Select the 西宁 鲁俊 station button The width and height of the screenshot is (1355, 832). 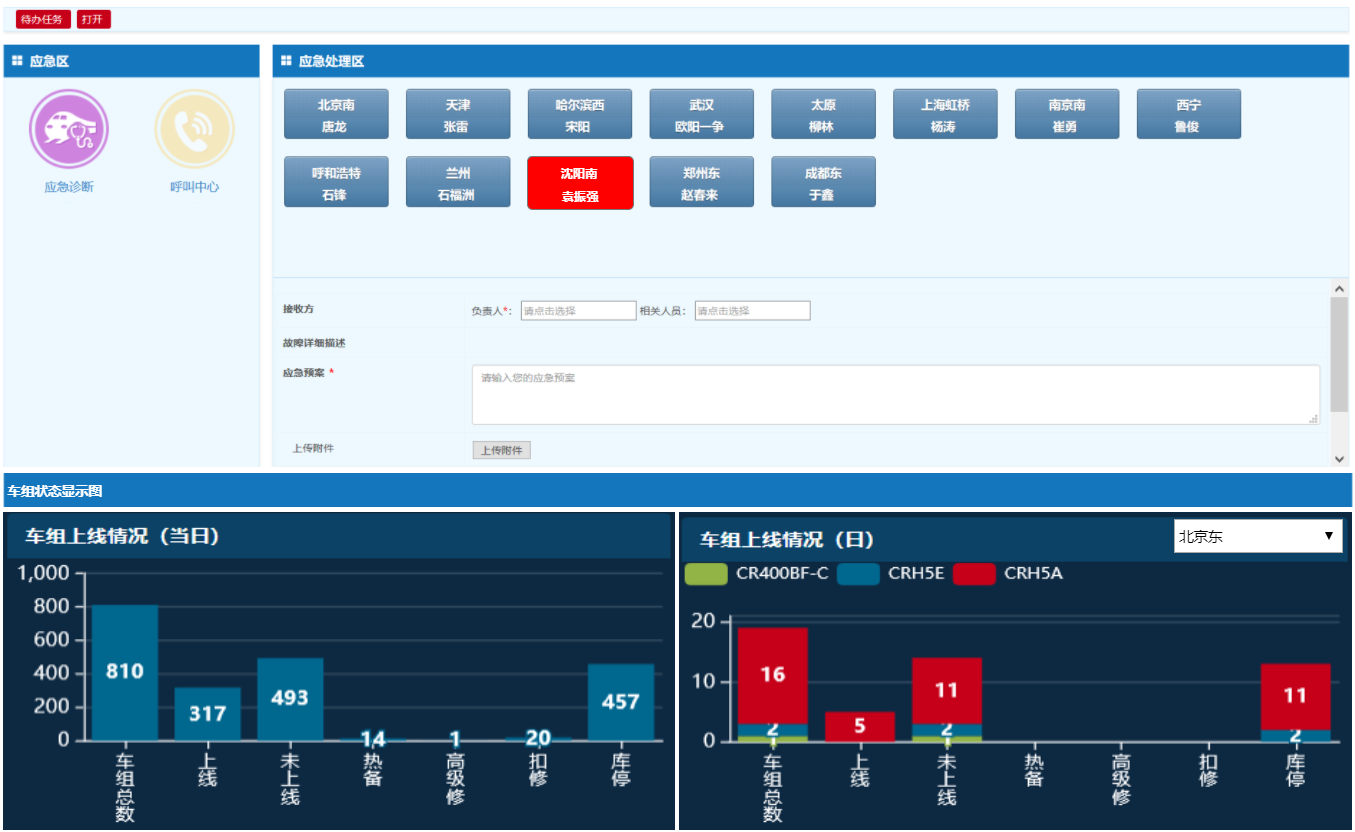click(x=1189, y=114)
